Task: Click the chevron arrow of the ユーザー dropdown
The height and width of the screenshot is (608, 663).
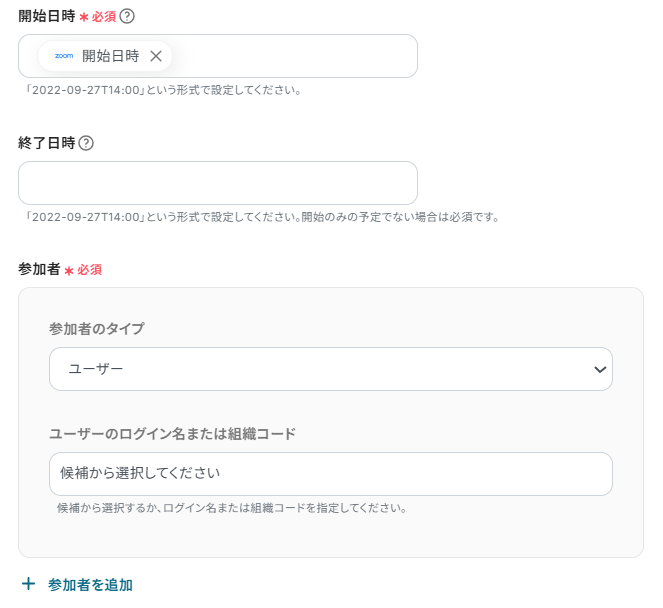Action: click(600, 369)
